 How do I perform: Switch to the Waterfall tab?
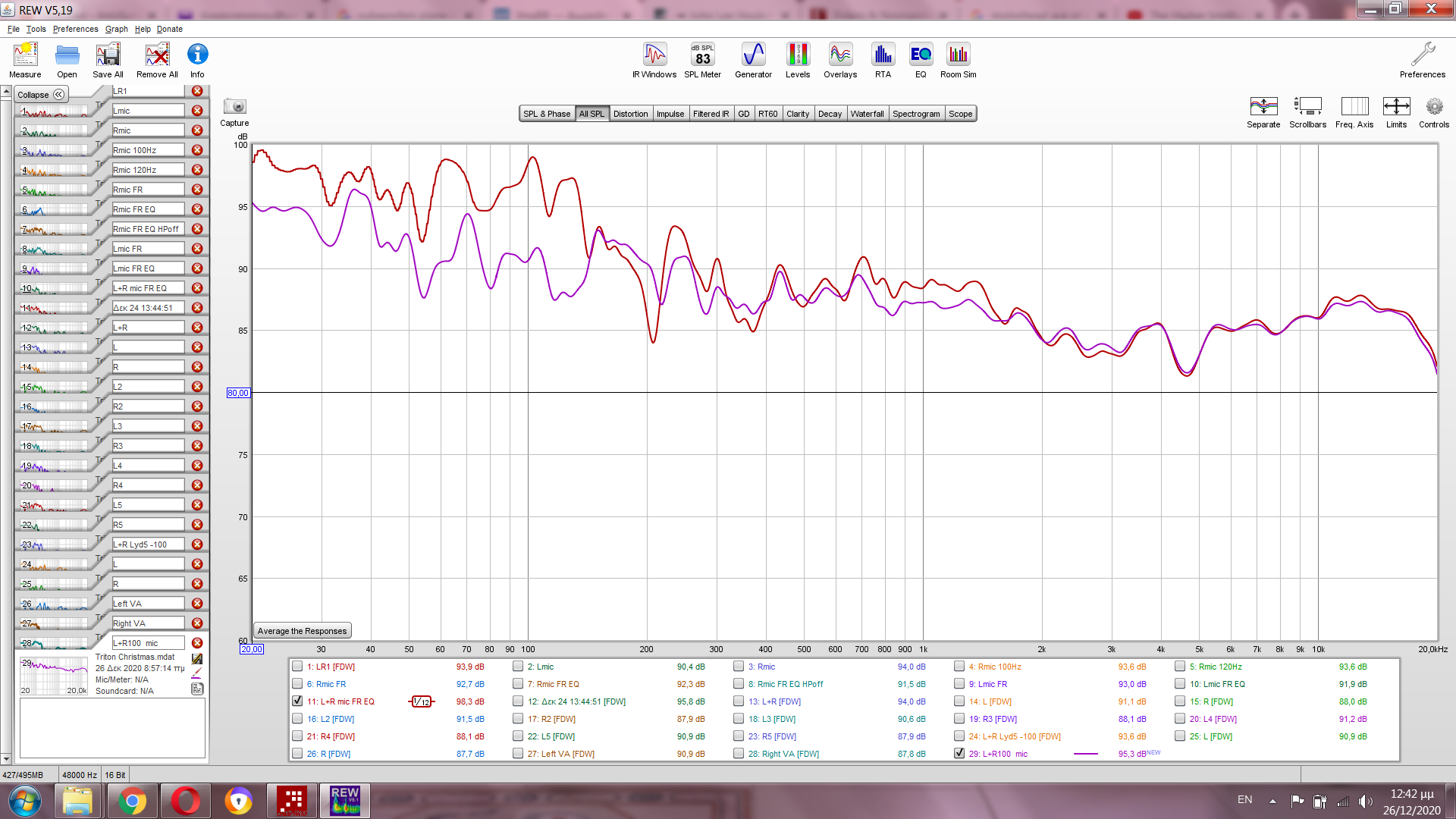tap(867, 114)
